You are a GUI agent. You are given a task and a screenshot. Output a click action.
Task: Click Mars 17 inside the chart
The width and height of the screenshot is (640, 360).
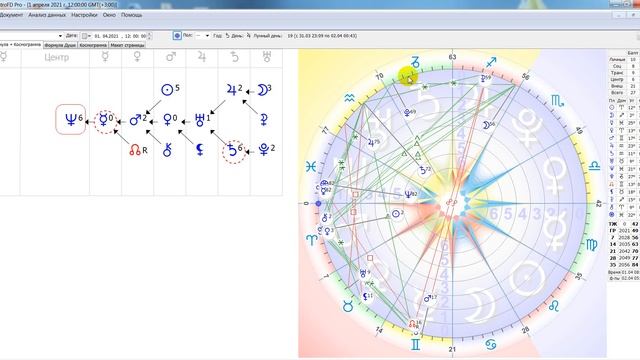pyautogui.click(x=430, y=298)
